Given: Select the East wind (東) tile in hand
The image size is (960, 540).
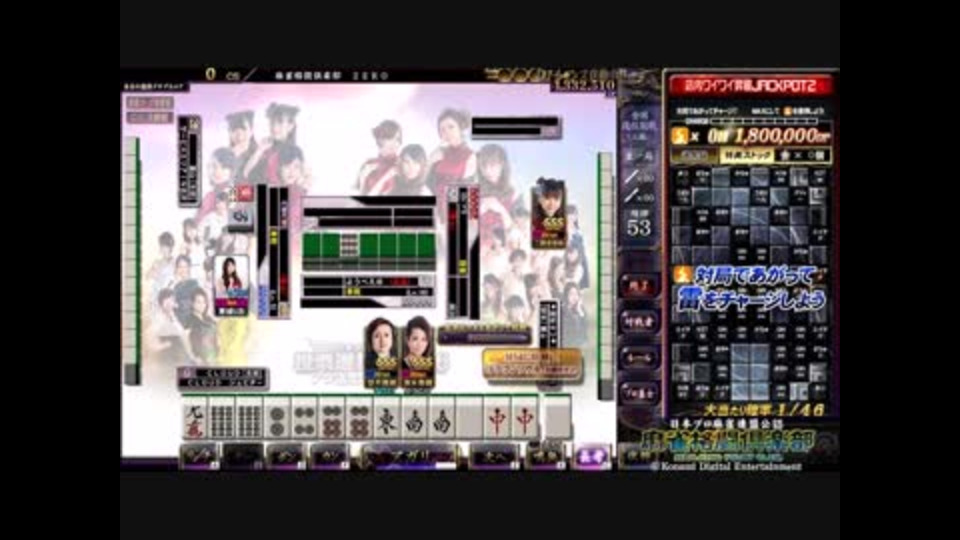Looking at the screenshot, I should (x=388, y=418).
